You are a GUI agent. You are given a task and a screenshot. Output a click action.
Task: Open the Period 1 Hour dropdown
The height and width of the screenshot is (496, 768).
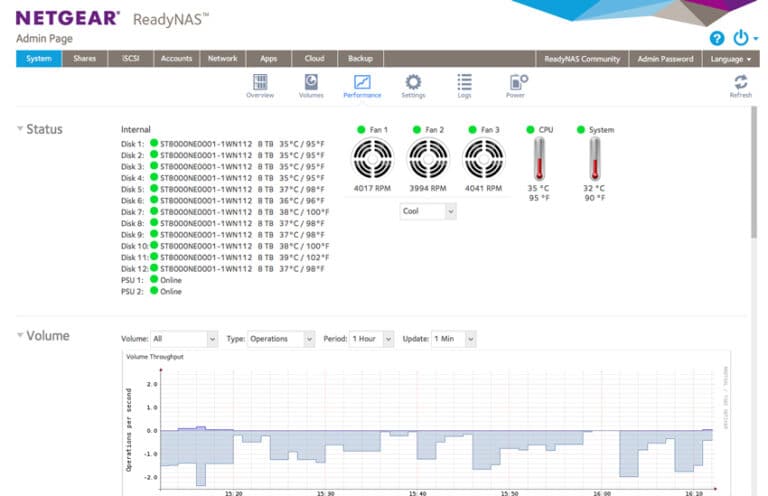tap(371, 339)
